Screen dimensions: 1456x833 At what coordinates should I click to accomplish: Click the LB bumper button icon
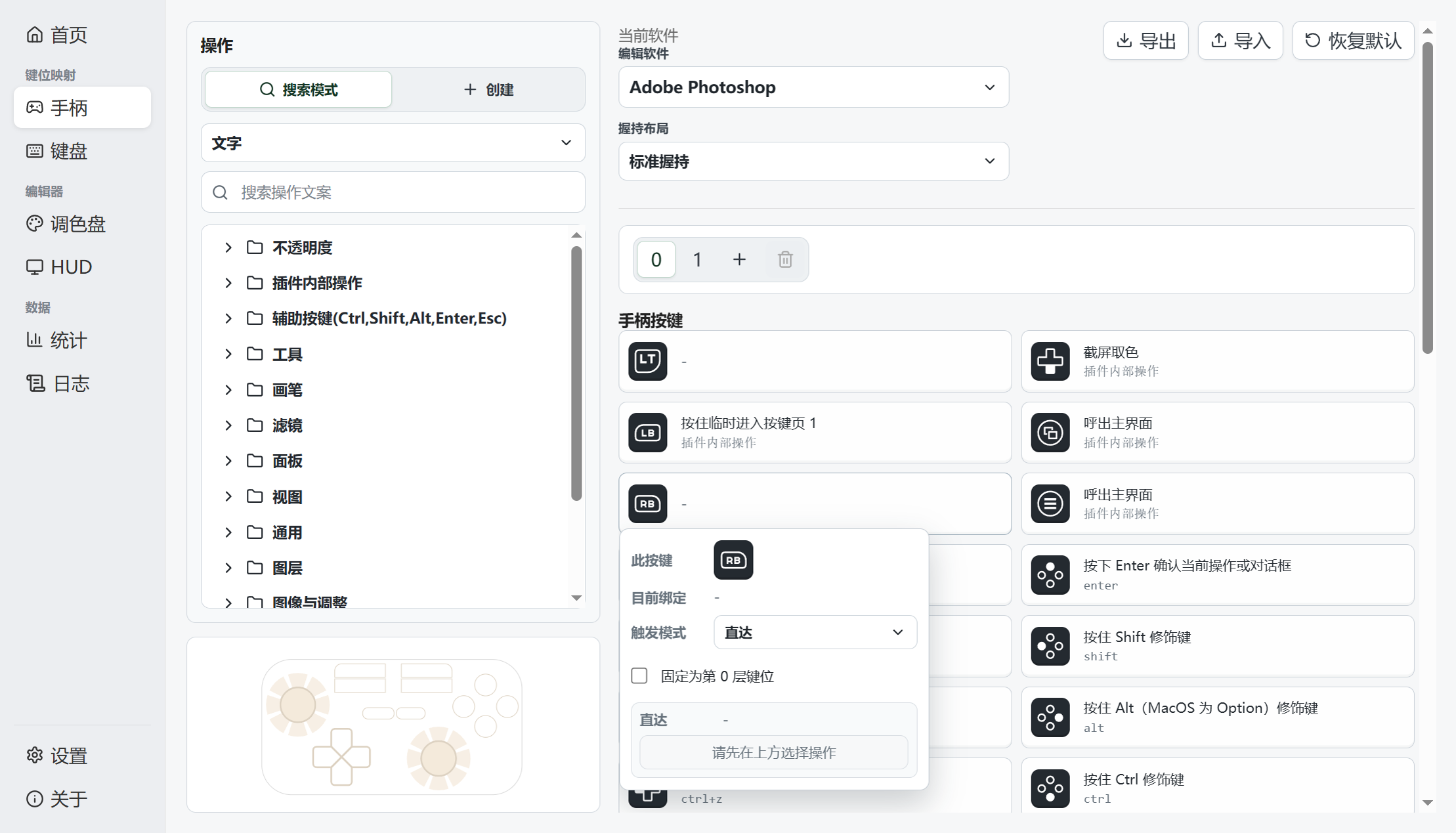pos(647,433)
